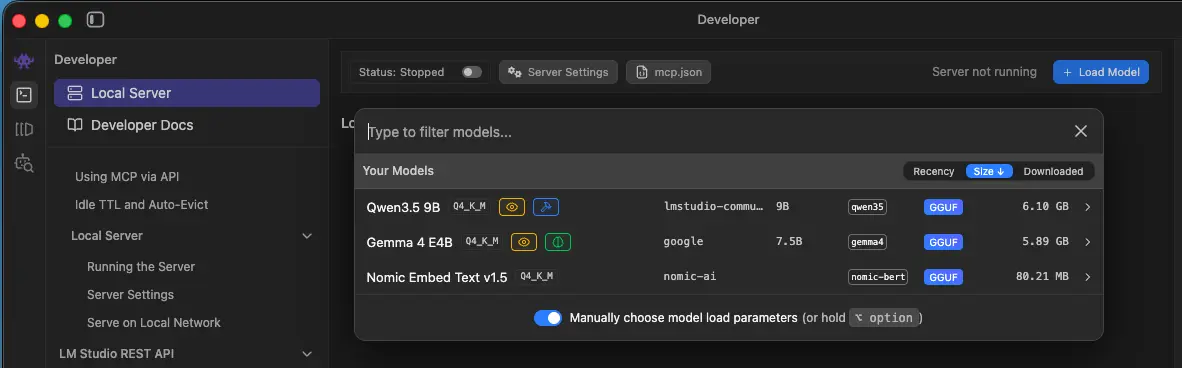Collapse the Local Server docs section chevron
Viewport: 1182px width, 368px height.
coord(307,236)
